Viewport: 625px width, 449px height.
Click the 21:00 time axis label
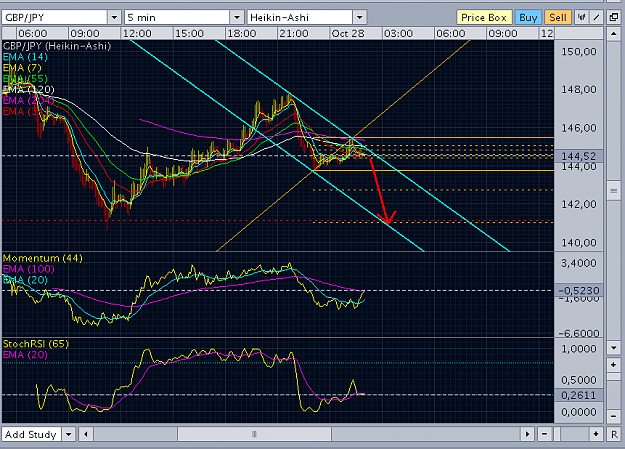(x=294, y=33)
